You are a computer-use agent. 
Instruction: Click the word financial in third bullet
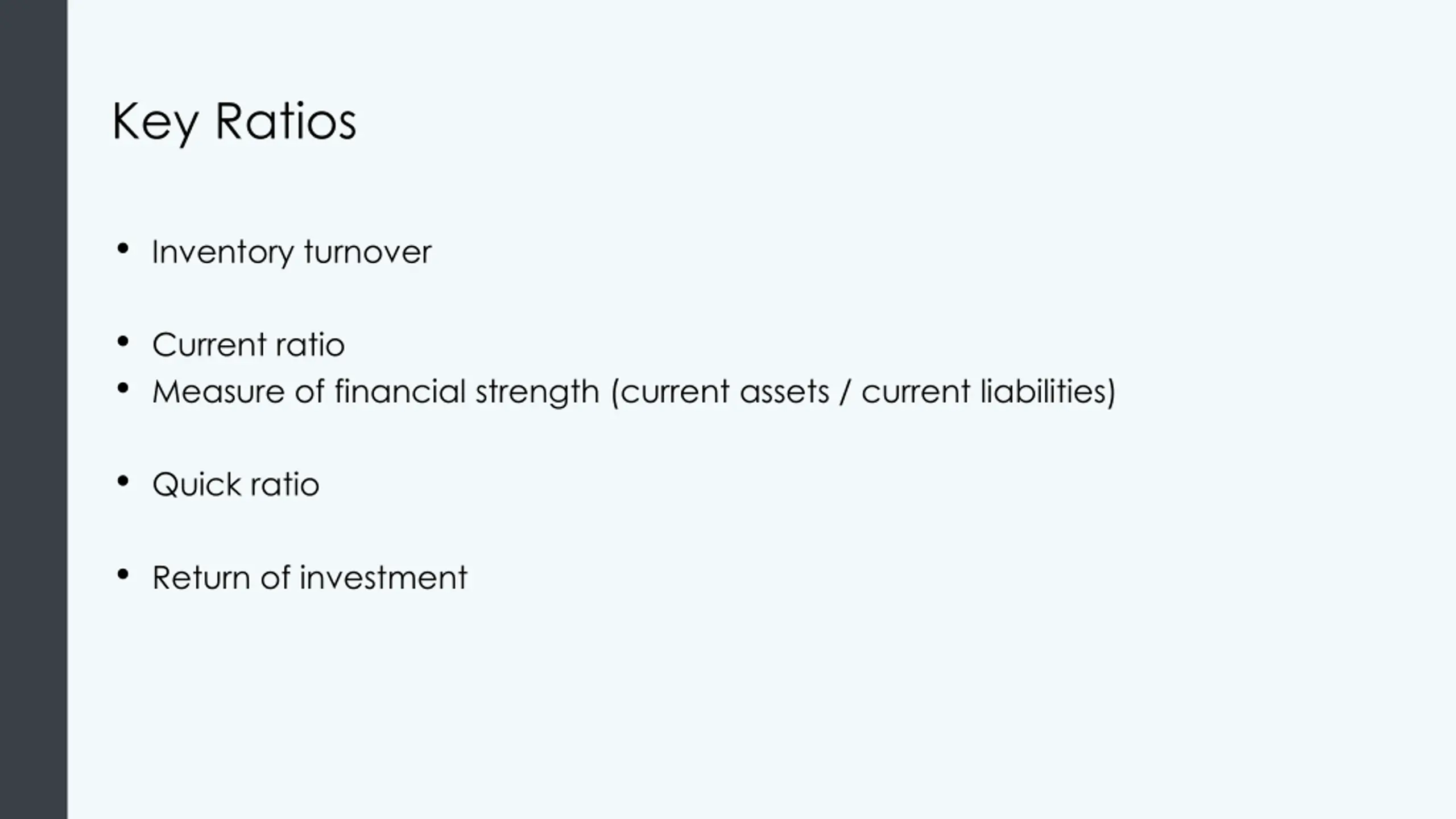pyautogui.click(x=400, y=392)
